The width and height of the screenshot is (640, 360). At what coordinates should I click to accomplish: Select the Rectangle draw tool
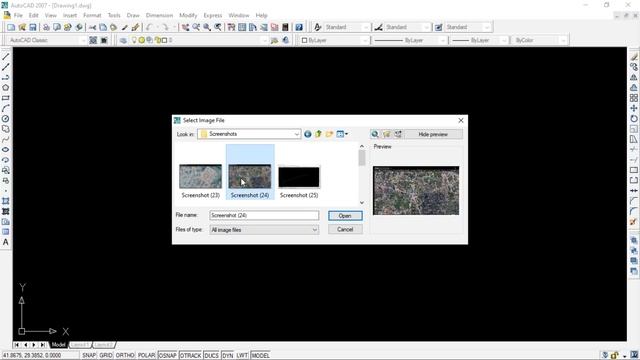click(x=6, y=98)
